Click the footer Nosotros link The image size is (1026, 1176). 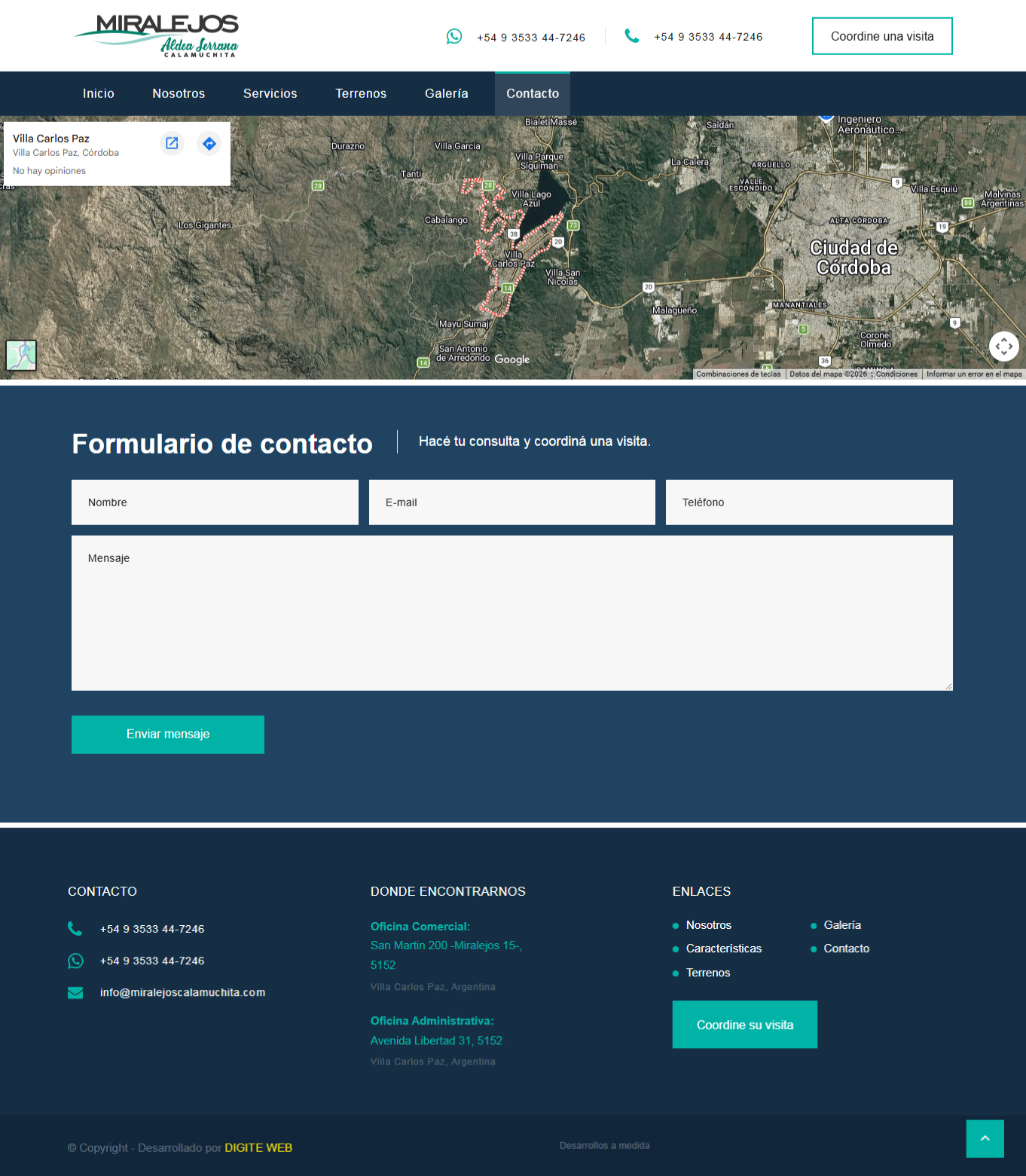709,925
